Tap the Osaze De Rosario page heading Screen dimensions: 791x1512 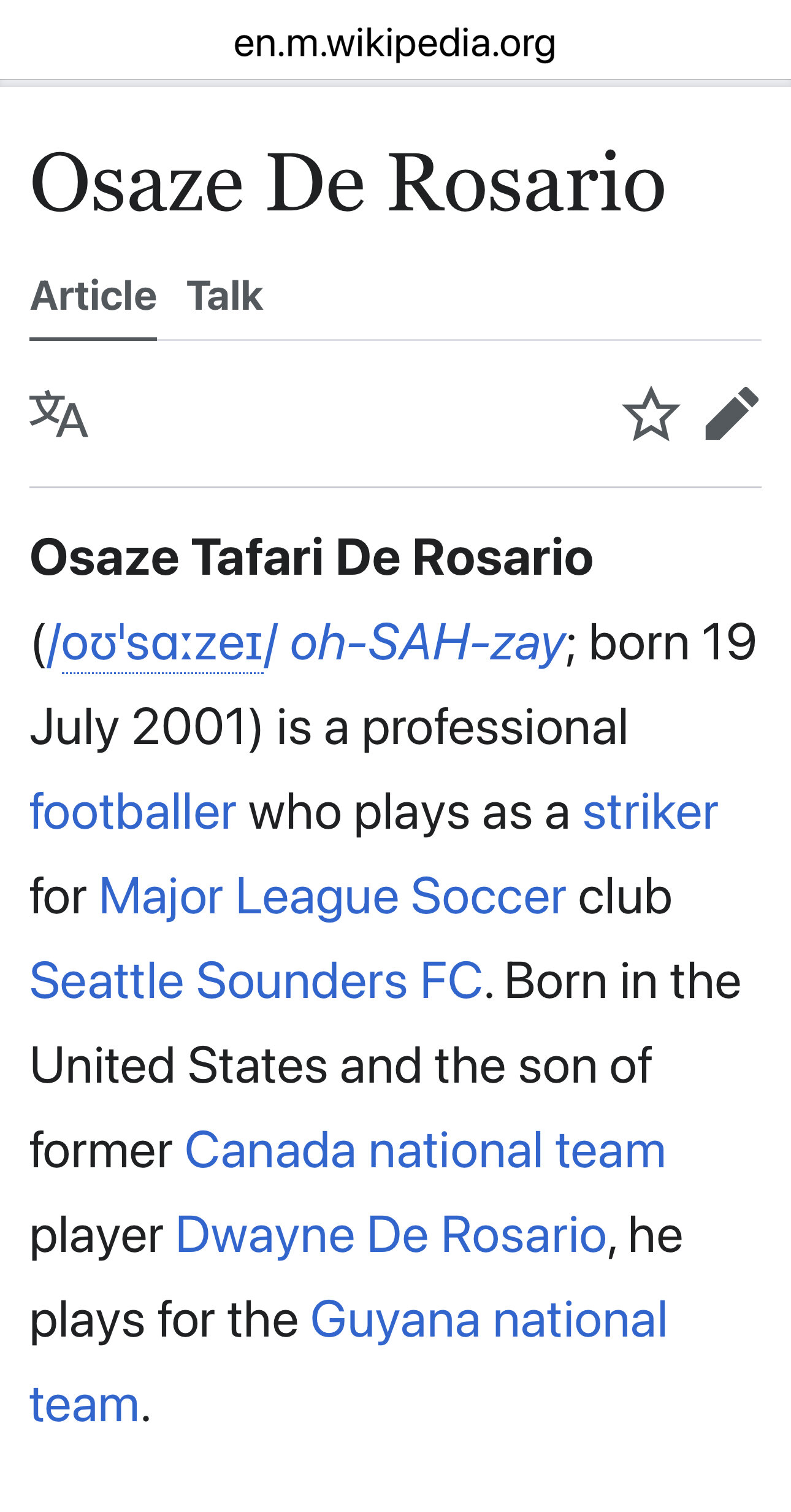tap(348, 183)
